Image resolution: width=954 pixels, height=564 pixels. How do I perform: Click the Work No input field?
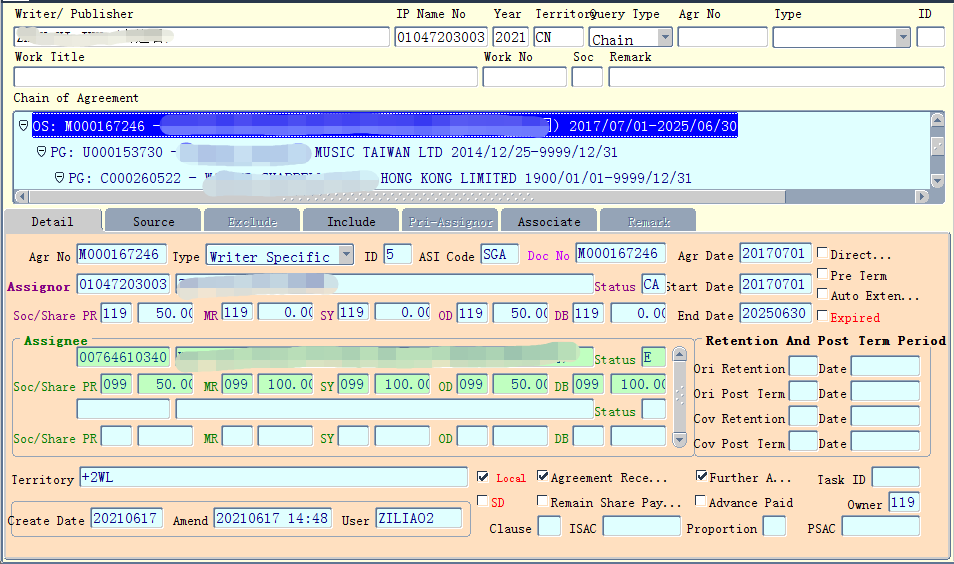pyautogui.click(x=524, y=77)
